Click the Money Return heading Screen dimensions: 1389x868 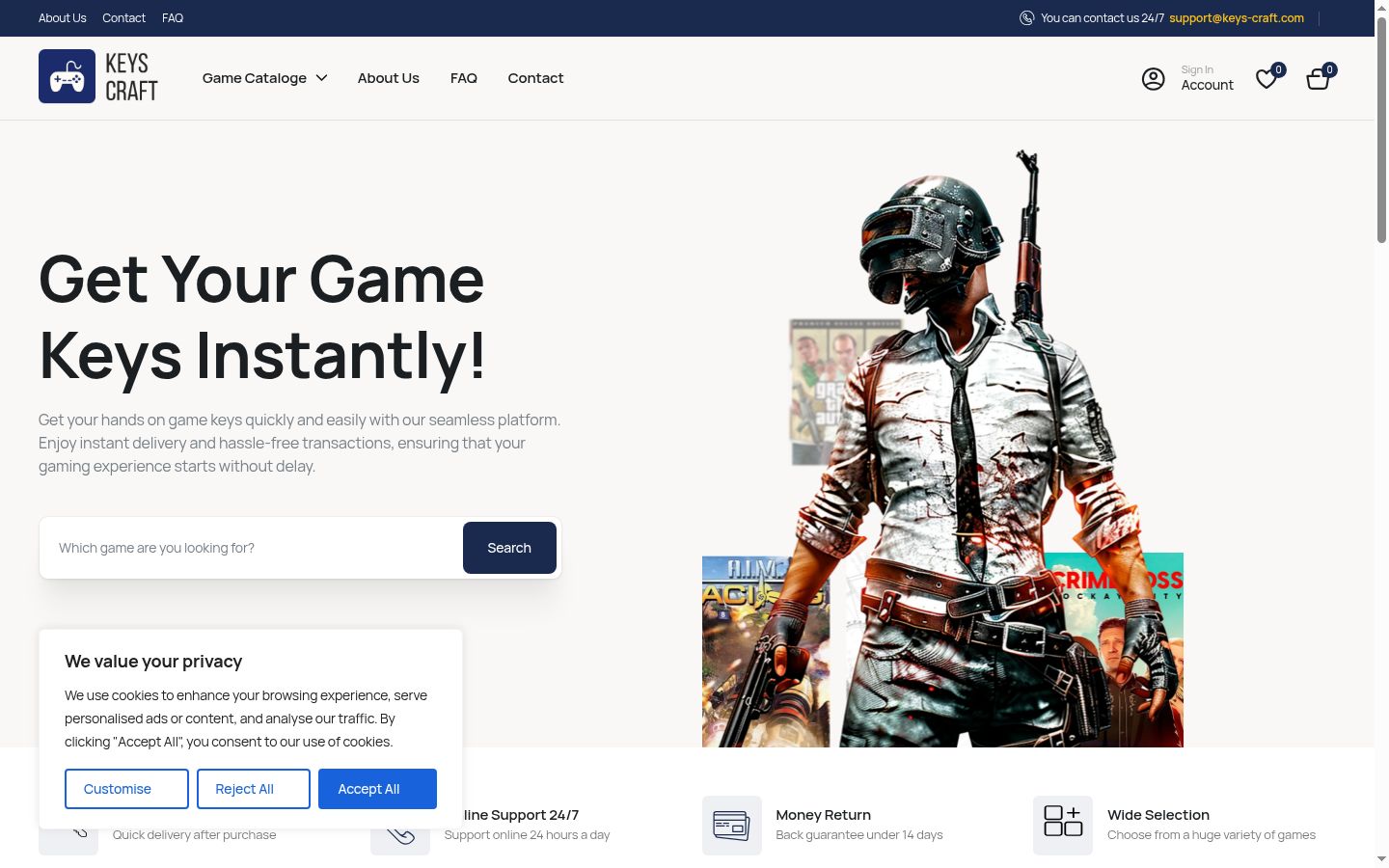point(823,815)
